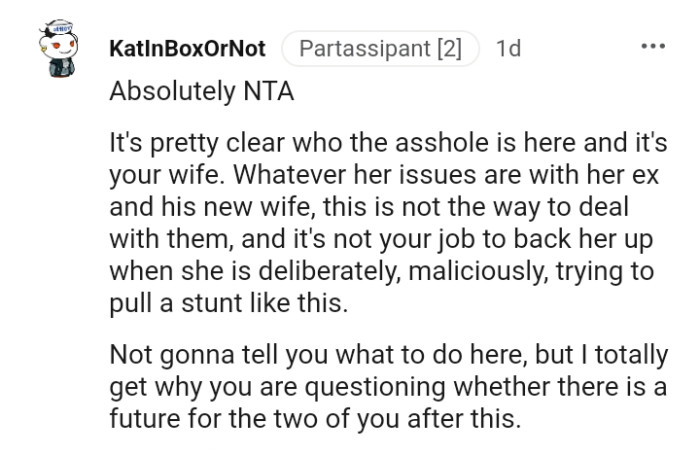The image size is (700, 456).
Task: Click the line starting 'Not gonna tell you'
Action: [x=388, y=355]
